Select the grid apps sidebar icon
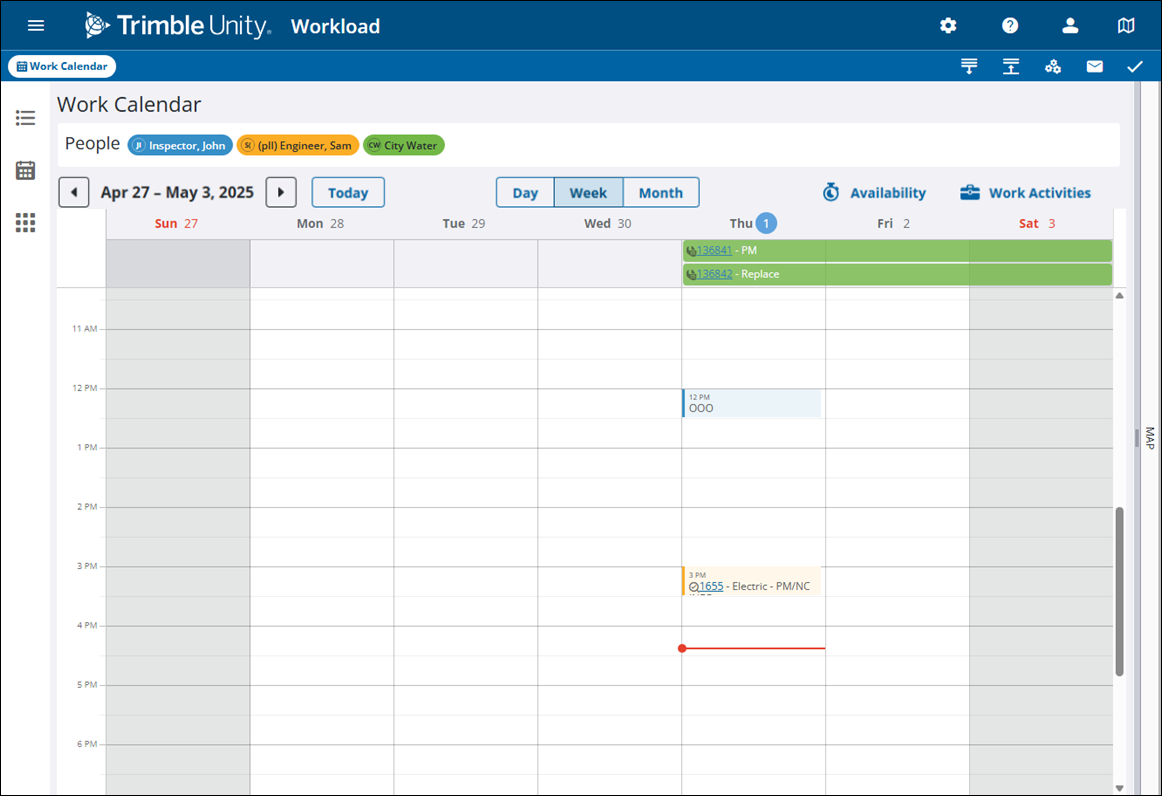The image size is (1162, 796). pyautogui.click(x=26, y=223)
